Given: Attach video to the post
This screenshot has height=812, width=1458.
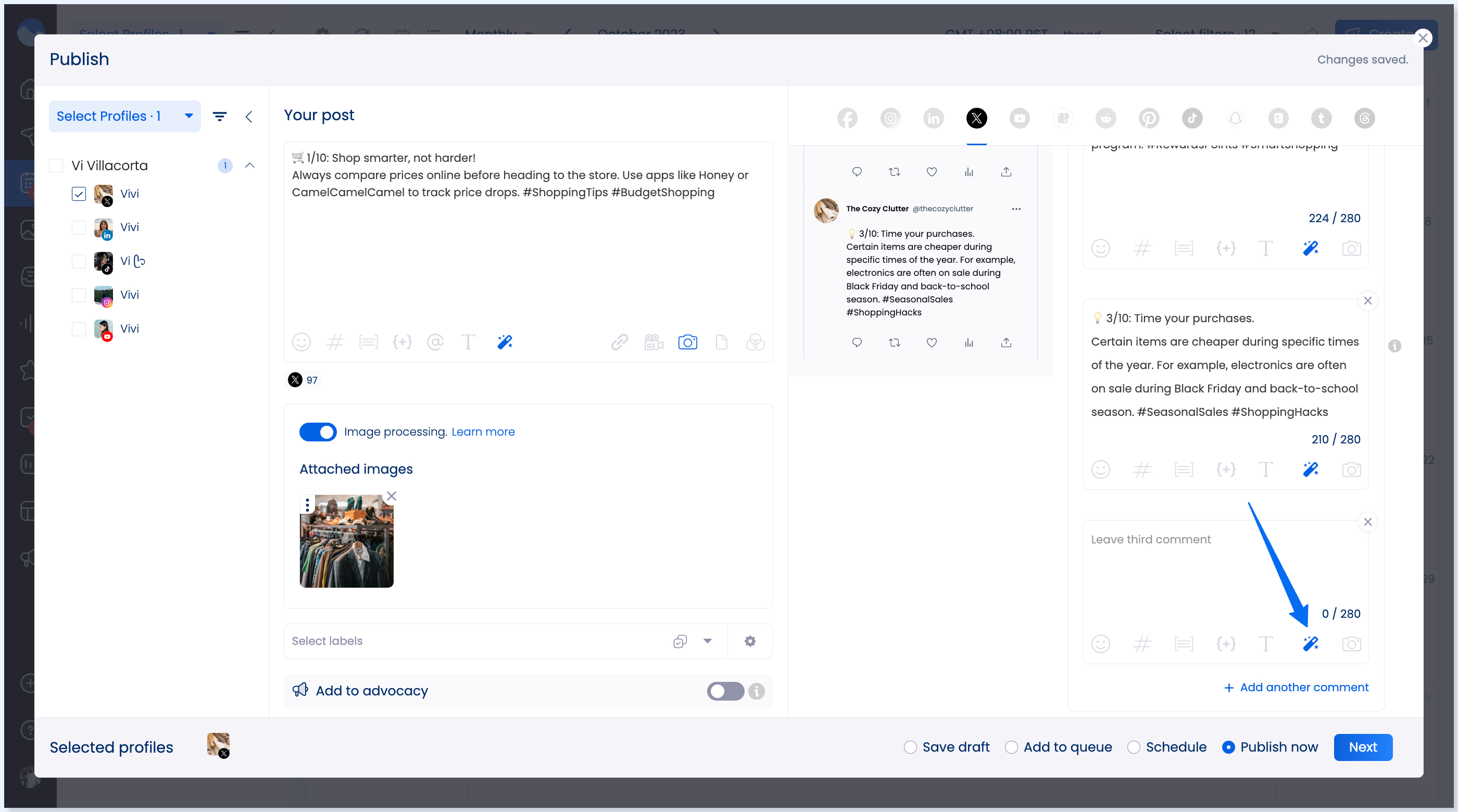Looking at the screenshot, I should point(653,342).
